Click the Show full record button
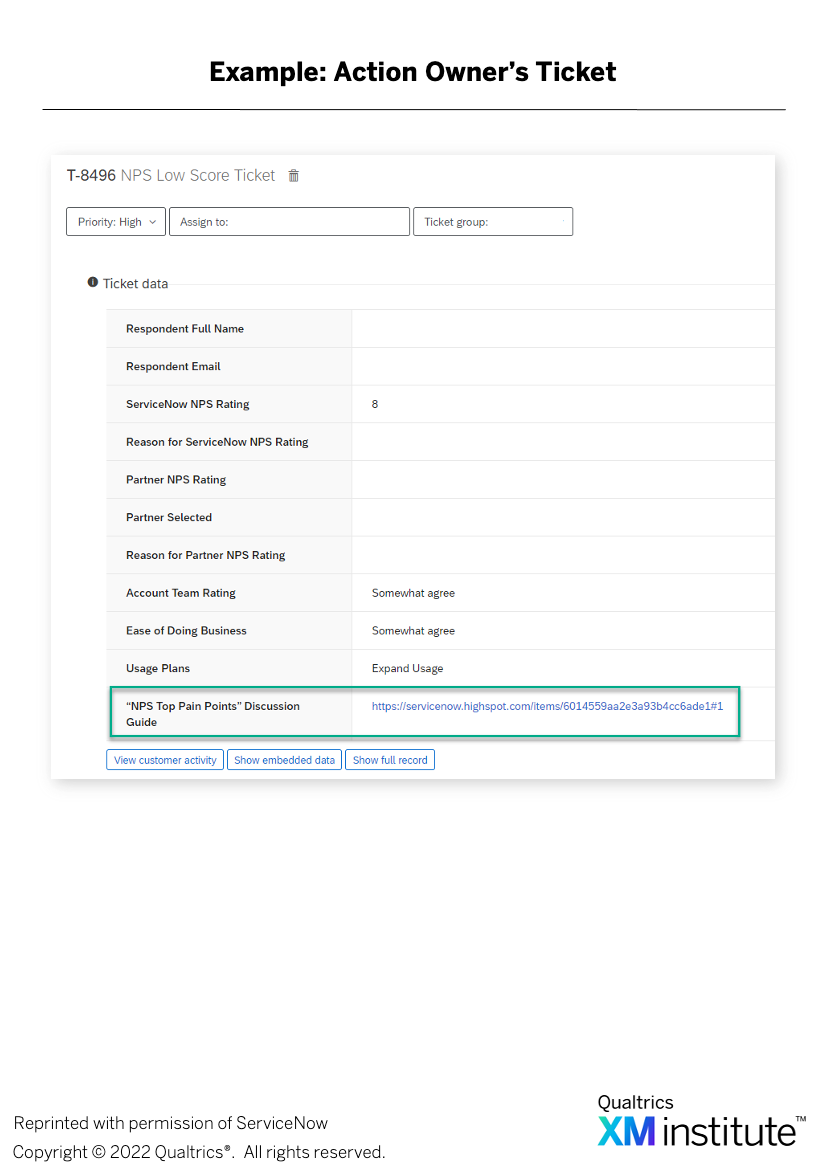 pyautogui.click(x=390, y=760)
